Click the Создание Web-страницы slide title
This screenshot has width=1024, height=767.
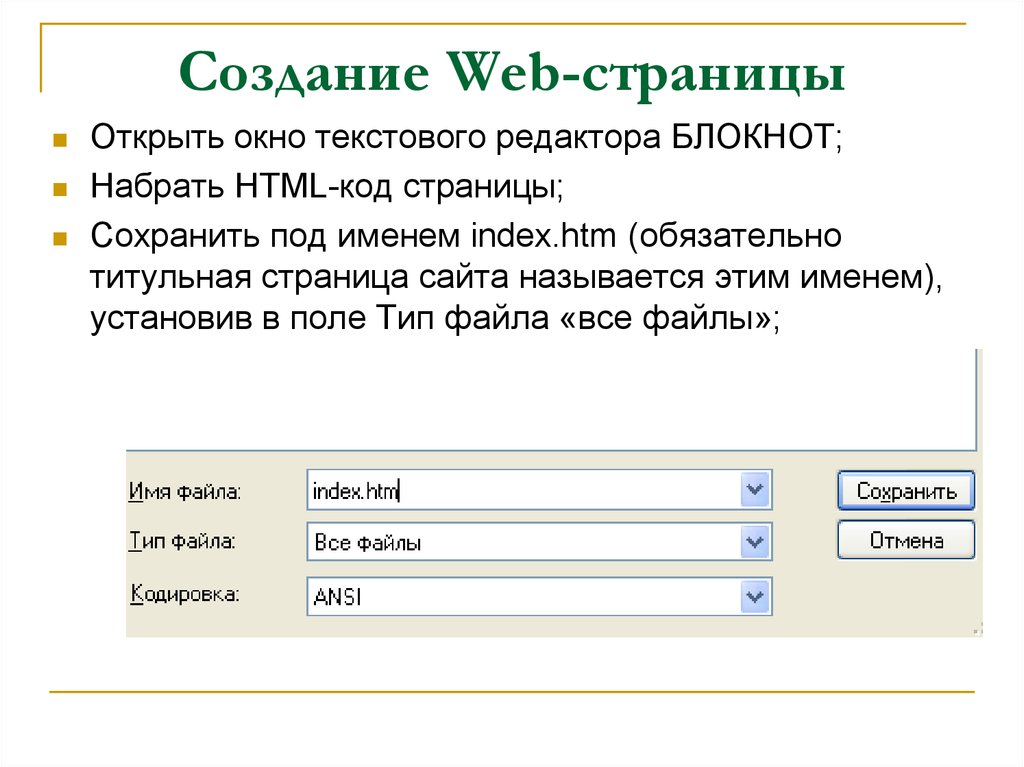[512, 73]
